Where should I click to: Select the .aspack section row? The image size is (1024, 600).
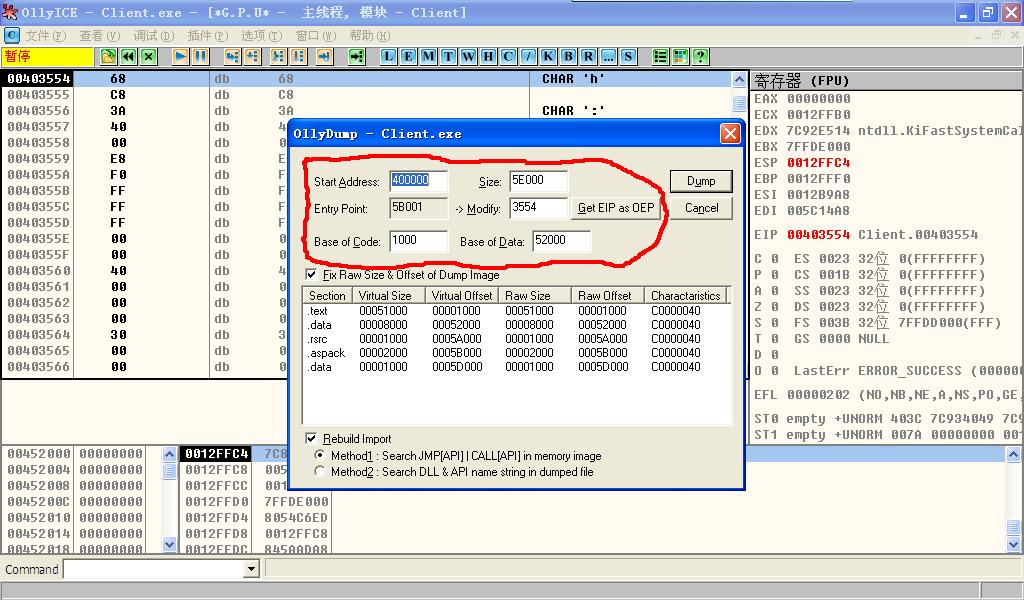coord(516,353)
